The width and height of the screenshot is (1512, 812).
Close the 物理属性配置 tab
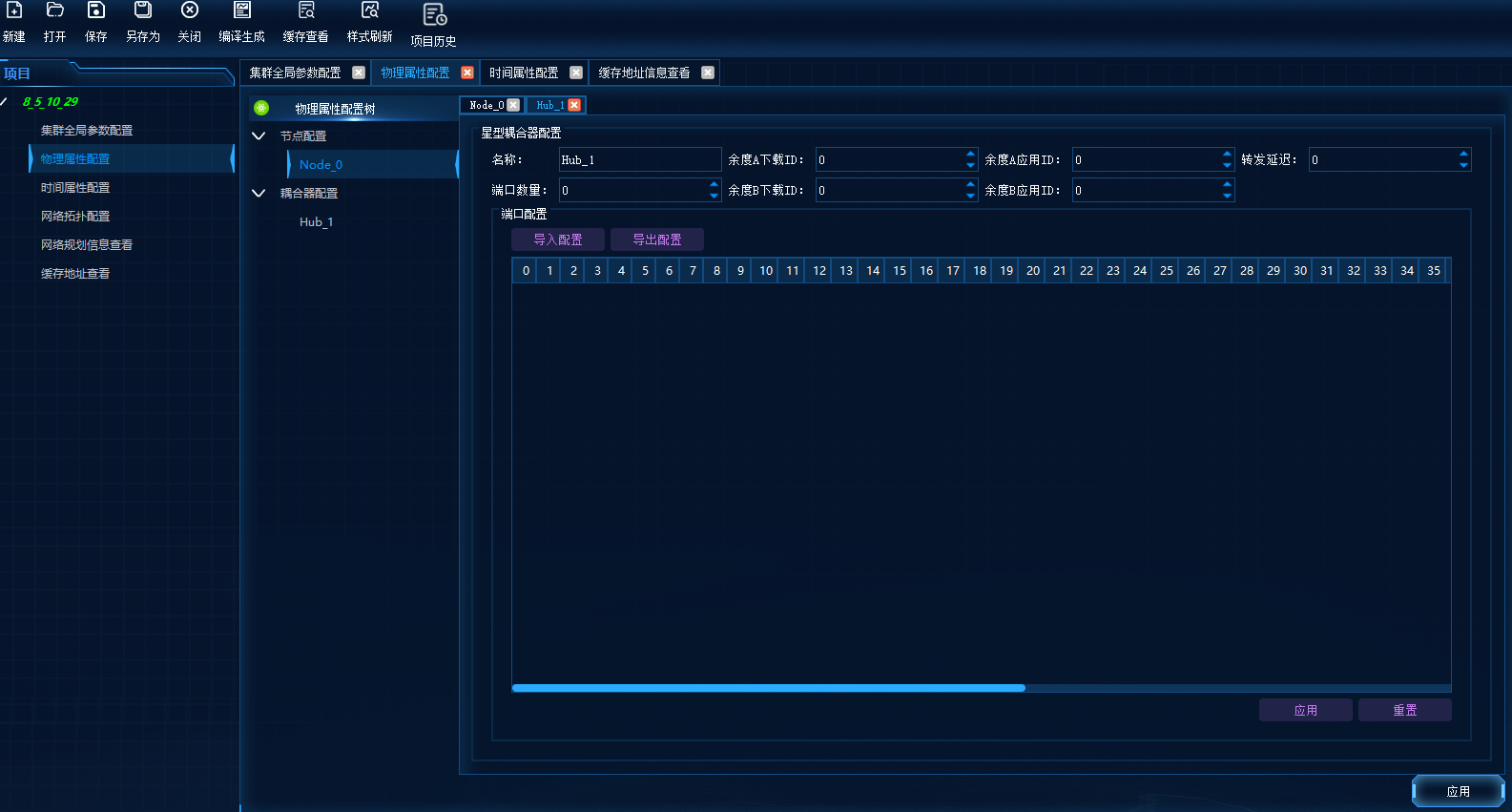[x=467, y=73]
